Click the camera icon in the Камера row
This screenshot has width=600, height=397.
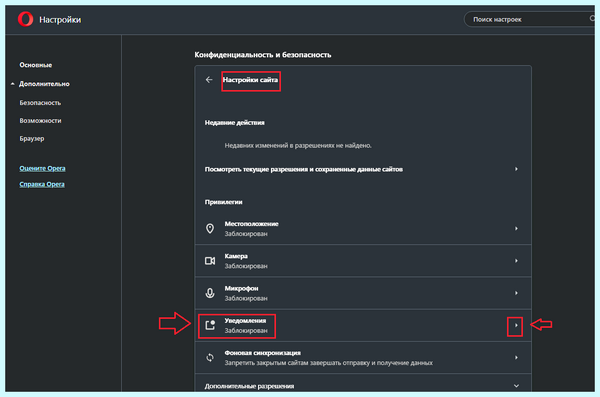pyautogui.click(x=210, y=261)
